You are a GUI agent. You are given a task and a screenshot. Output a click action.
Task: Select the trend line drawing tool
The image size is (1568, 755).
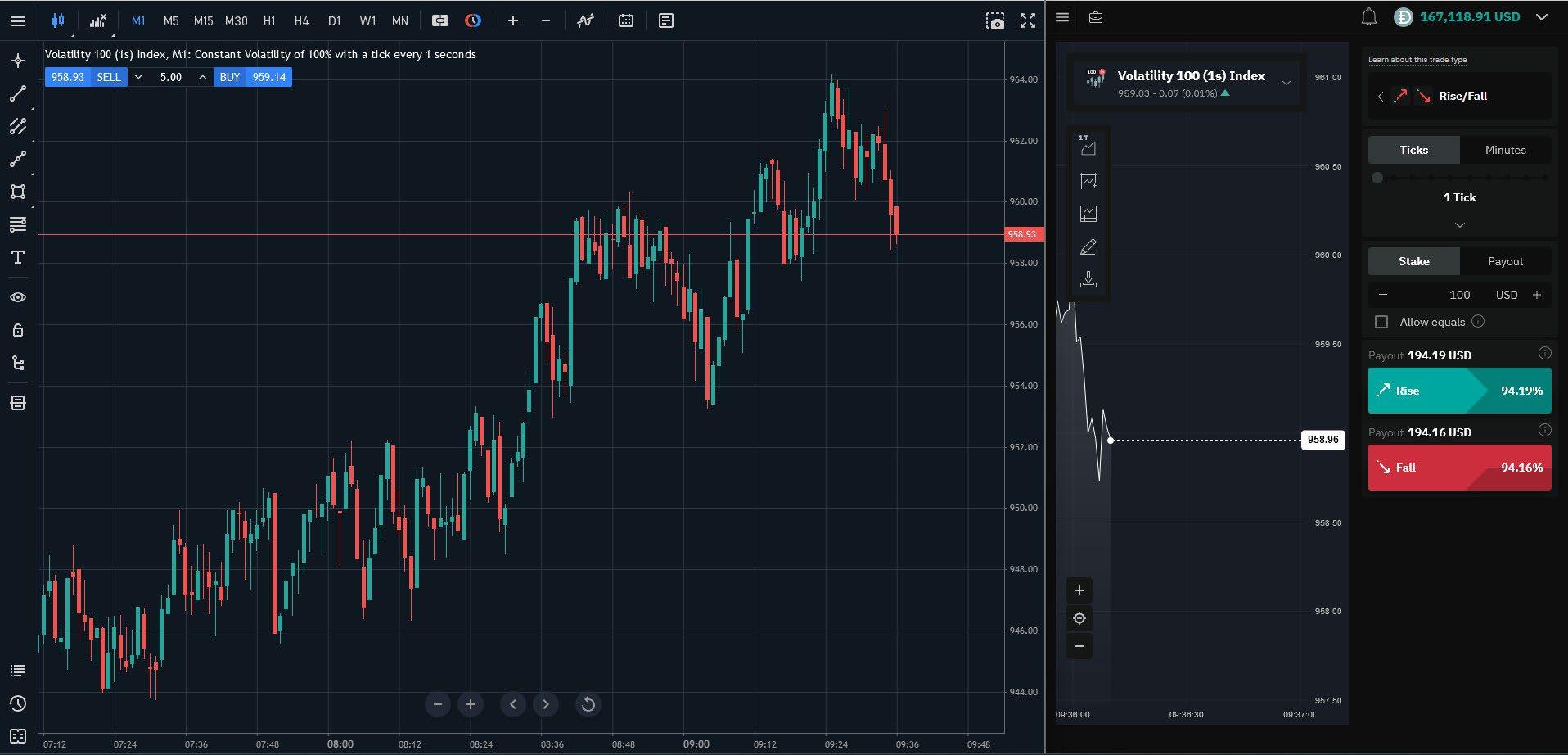click(x=18, y=94)
